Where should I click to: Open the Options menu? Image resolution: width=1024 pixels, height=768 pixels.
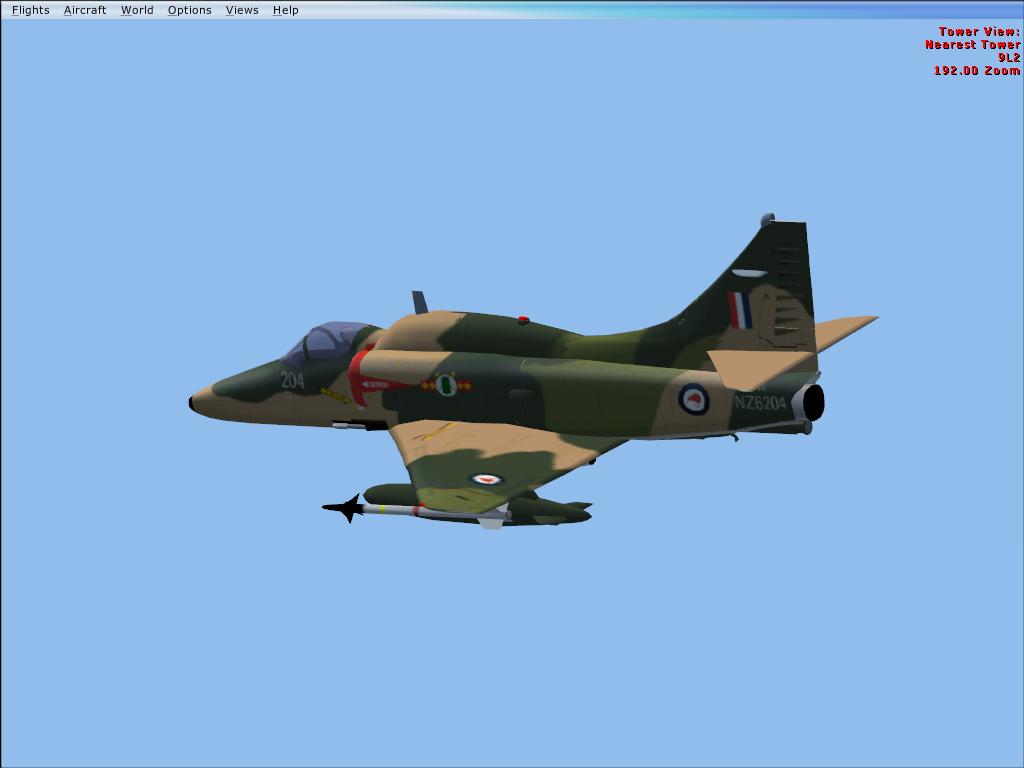[189, 10]
